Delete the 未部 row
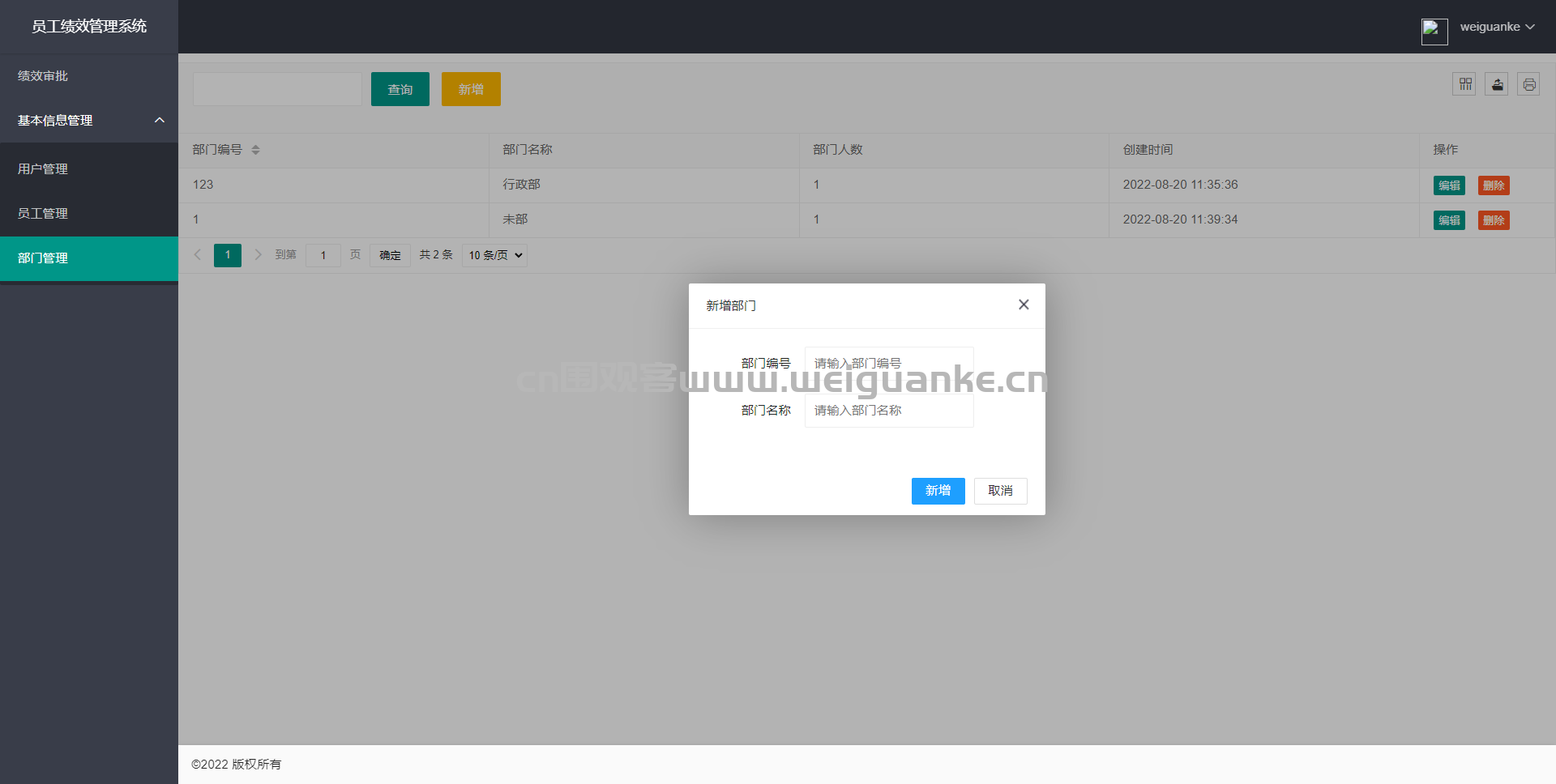 [x=1494, y=220]
